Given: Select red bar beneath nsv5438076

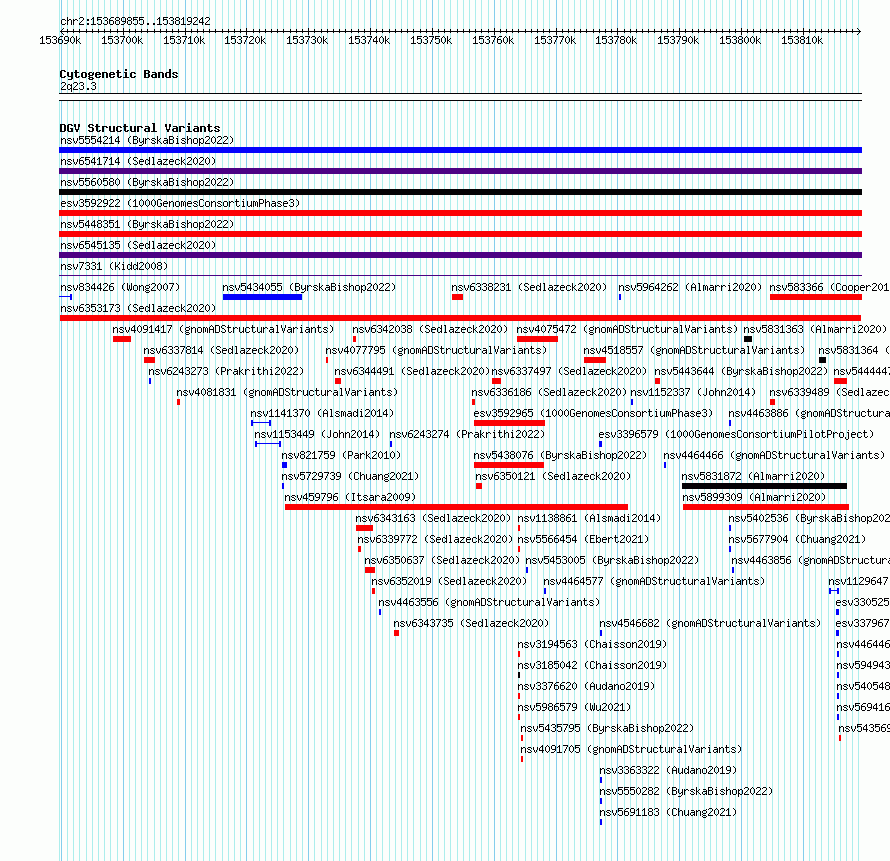Looking at the screenshot, I should point(509,465).
